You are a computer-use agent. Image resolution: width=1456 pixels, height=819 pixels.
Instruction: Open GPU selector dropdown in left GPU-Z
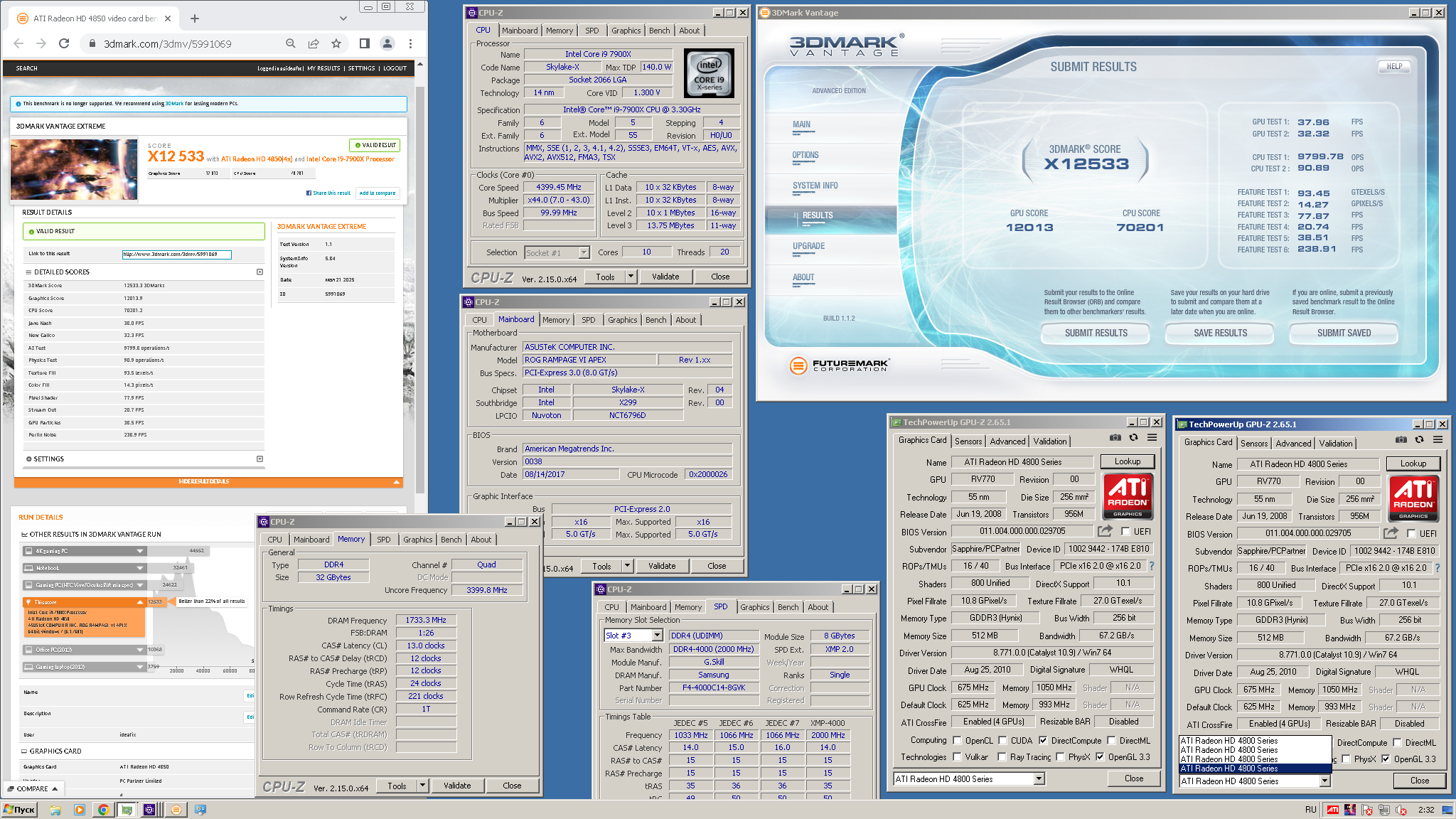[1039, 778]
